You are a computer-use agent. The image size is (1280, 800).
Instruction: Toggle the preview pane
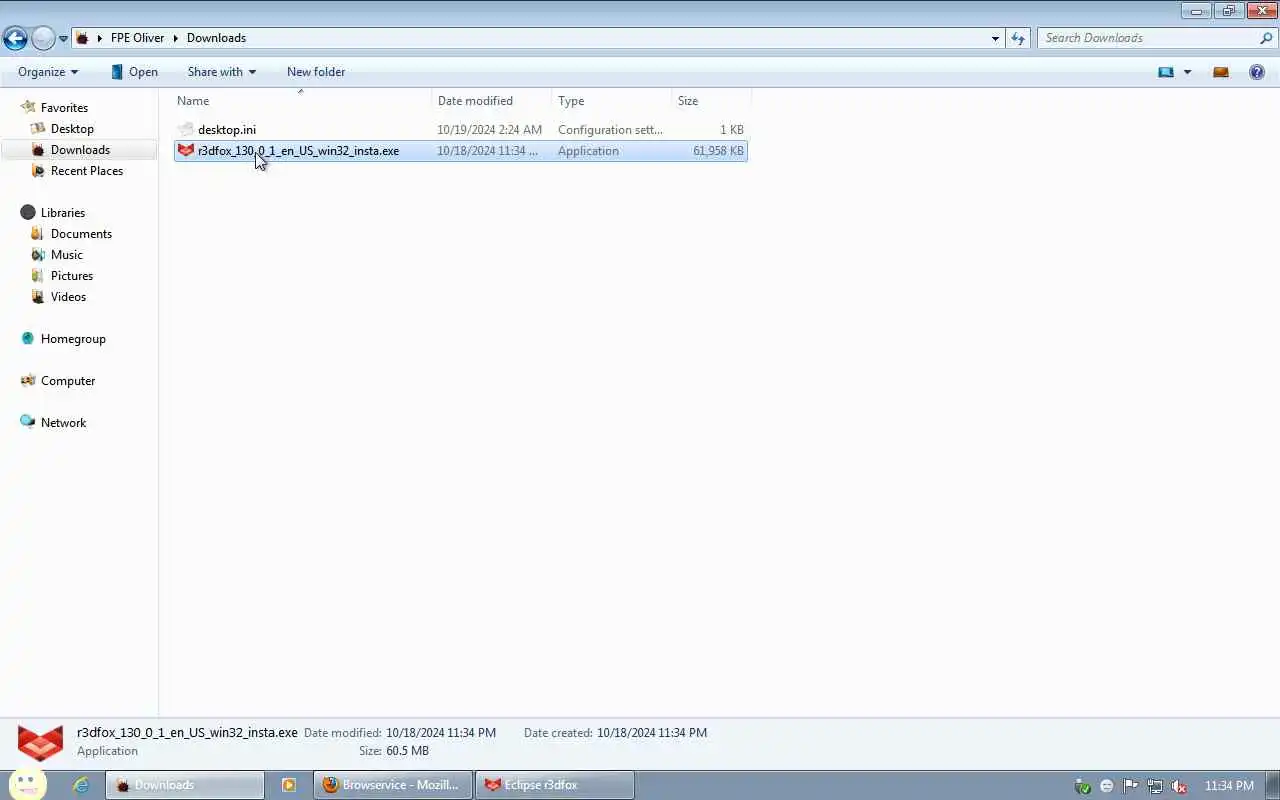[1220, 72]
